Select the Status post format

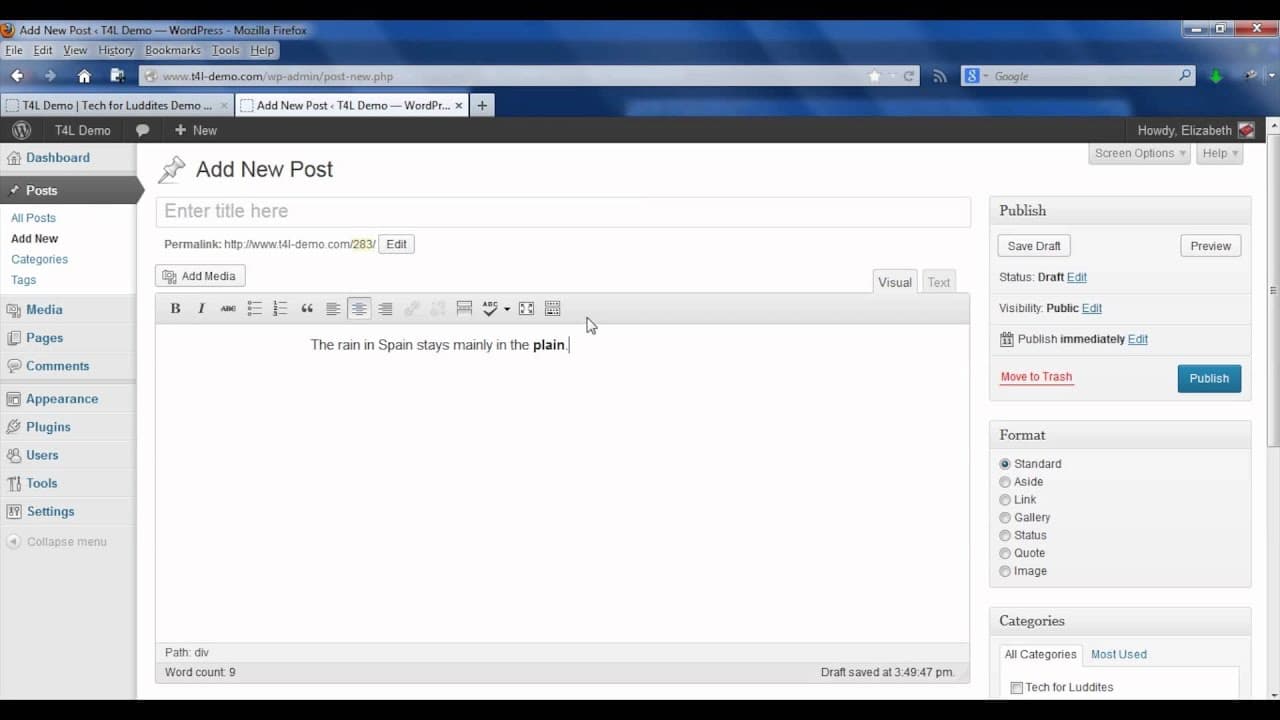[1005, 536]
